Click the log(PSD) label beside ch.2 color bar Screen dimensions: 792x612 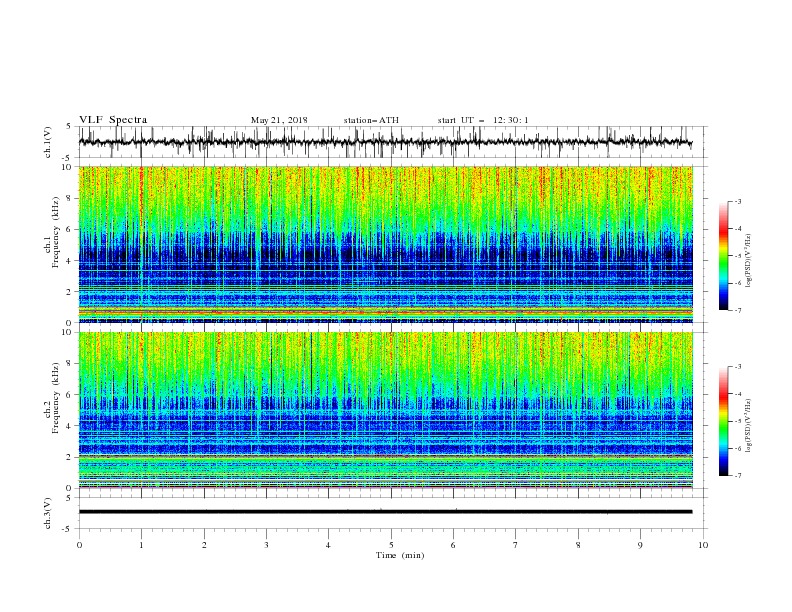(x=749, y=425)
